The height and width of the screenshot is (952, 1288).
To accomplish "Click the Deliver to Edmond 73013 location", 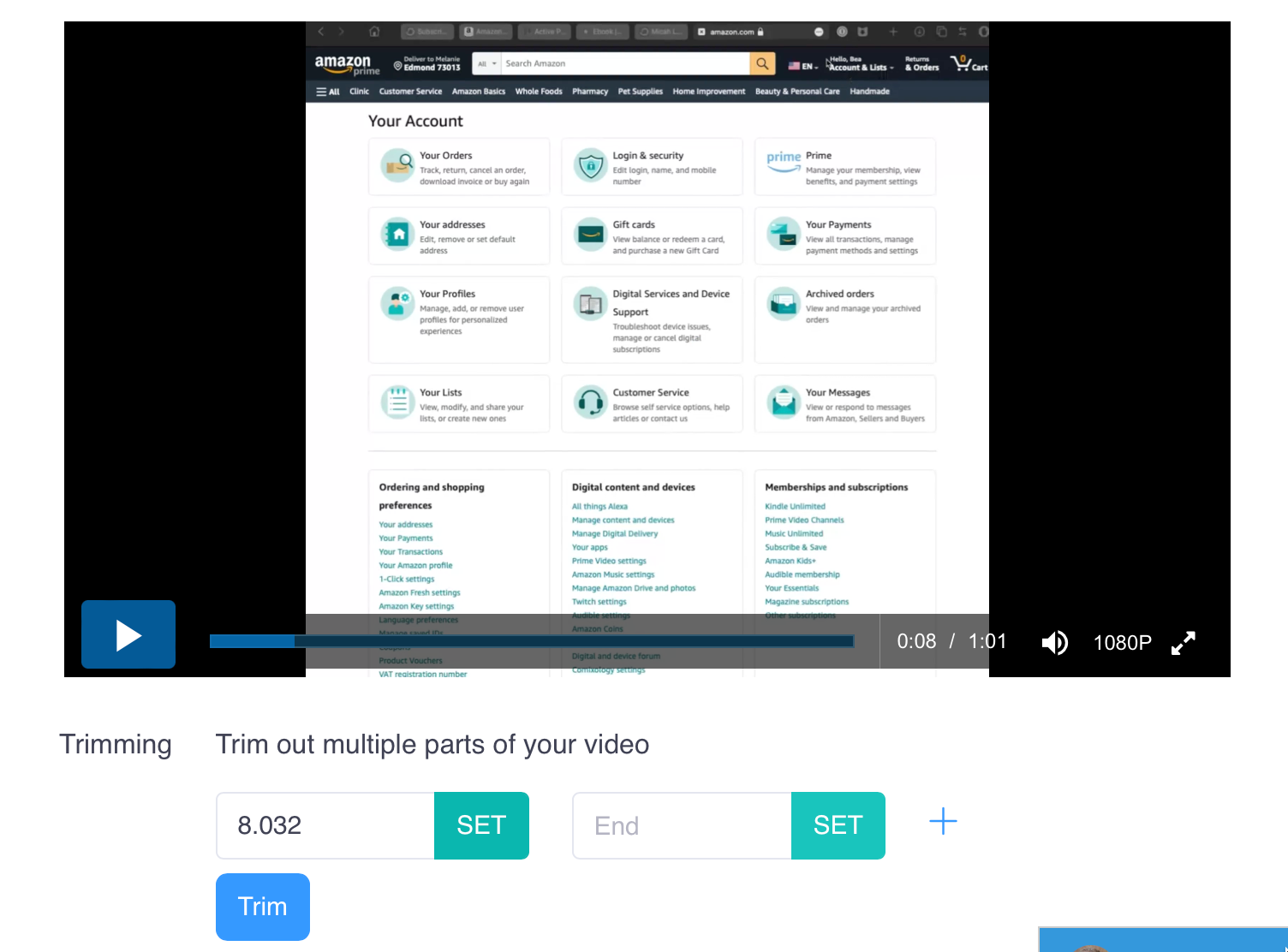I will coord(427,64).
